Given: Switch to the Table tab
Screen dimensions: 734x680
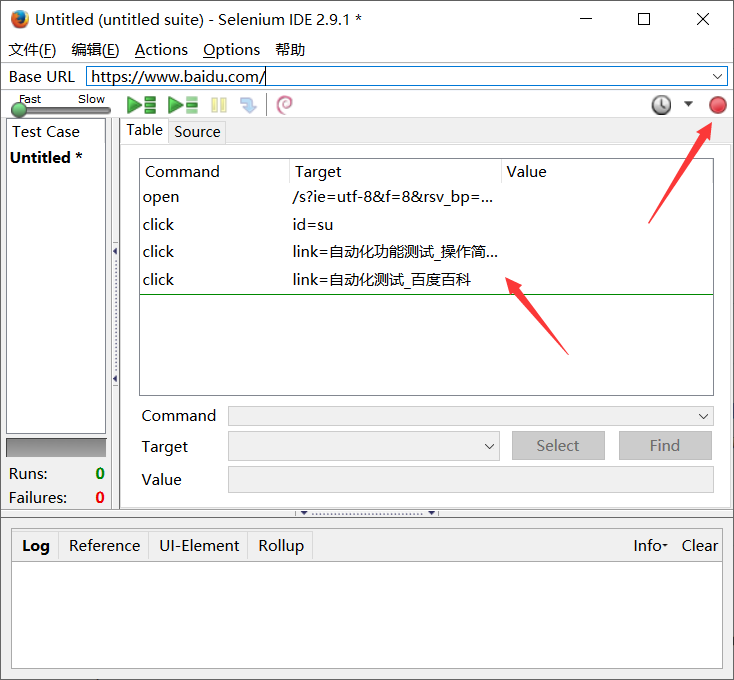Looking at the screenshot, I should coord(144,130).
